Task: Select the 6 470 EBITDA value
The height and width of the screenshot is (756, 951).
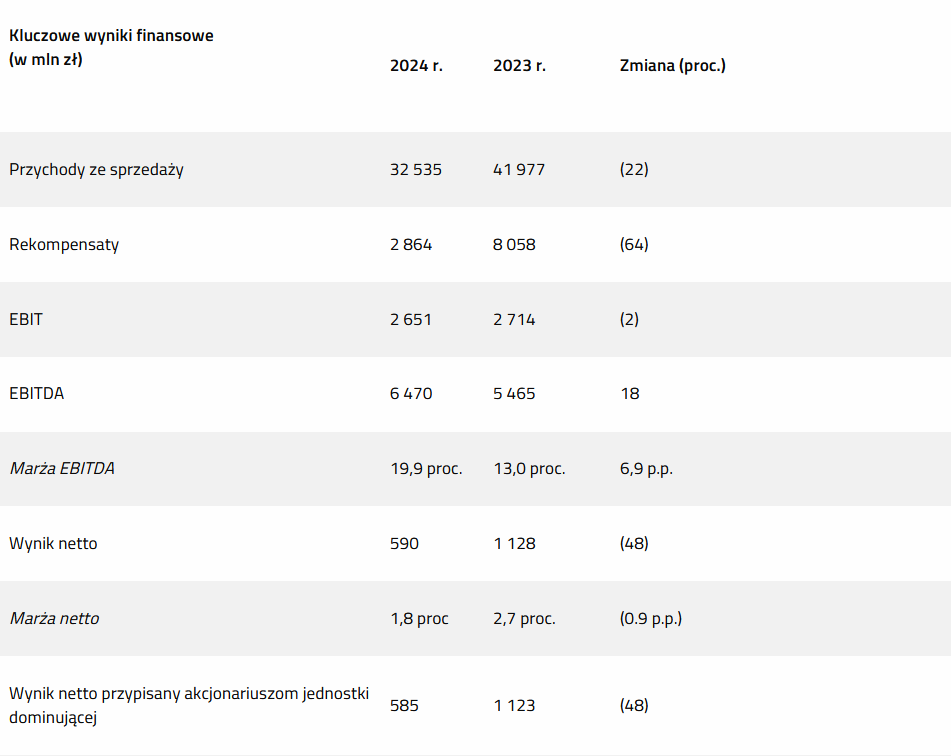Action: [x=411, y=393]
